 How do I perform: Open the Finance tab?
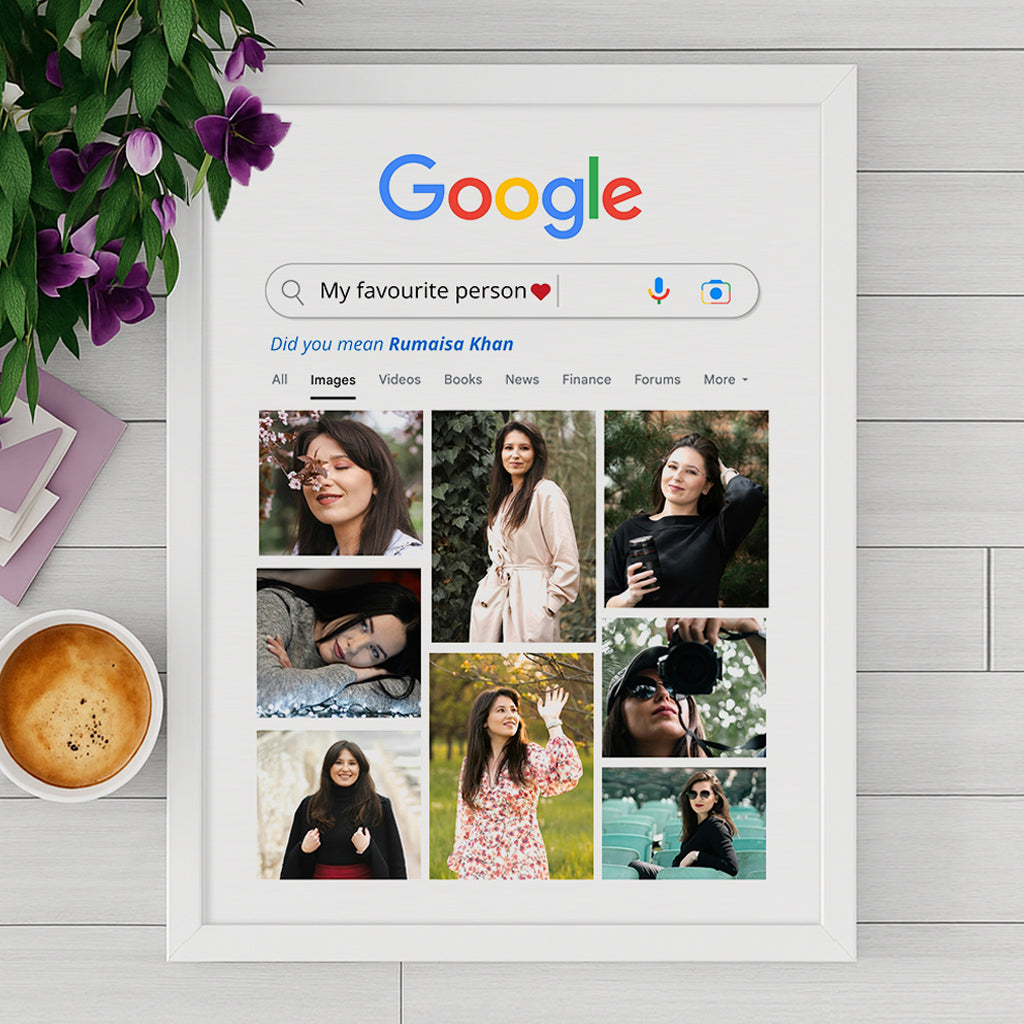coord(586,380)
